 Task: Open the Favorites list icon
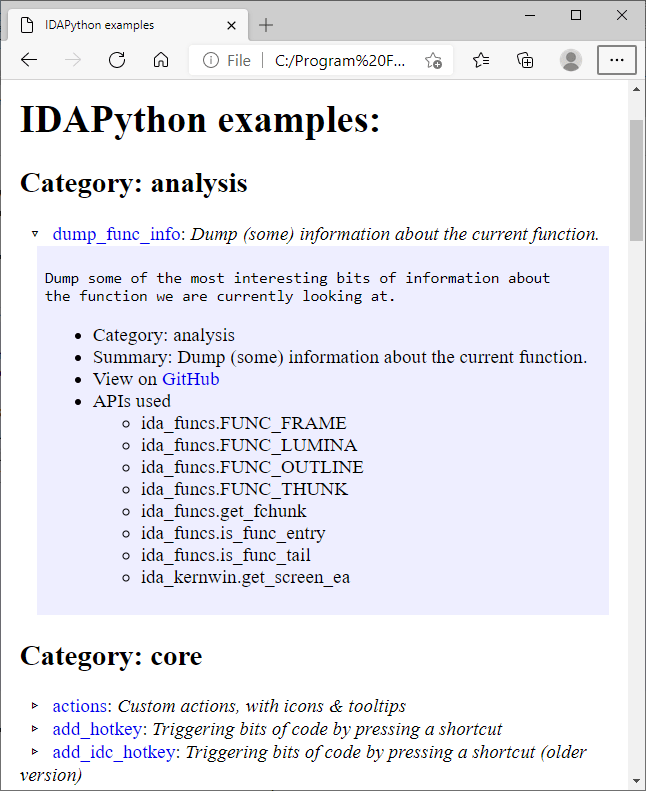tap(481, 60)
